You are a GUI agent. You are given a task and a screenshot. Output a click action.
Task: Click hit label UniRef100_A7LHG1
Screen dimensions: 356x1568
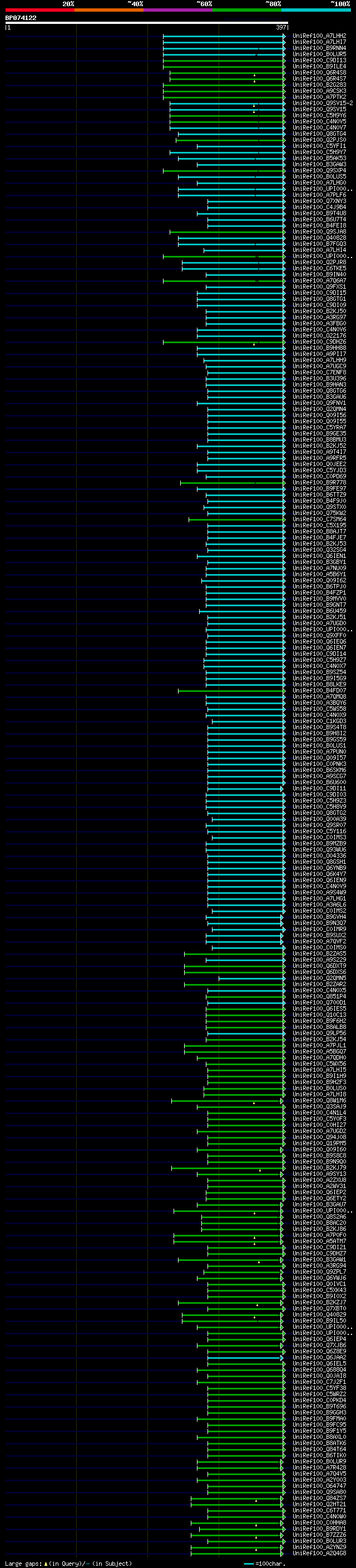pyautogui.click(x=319, y=898)
